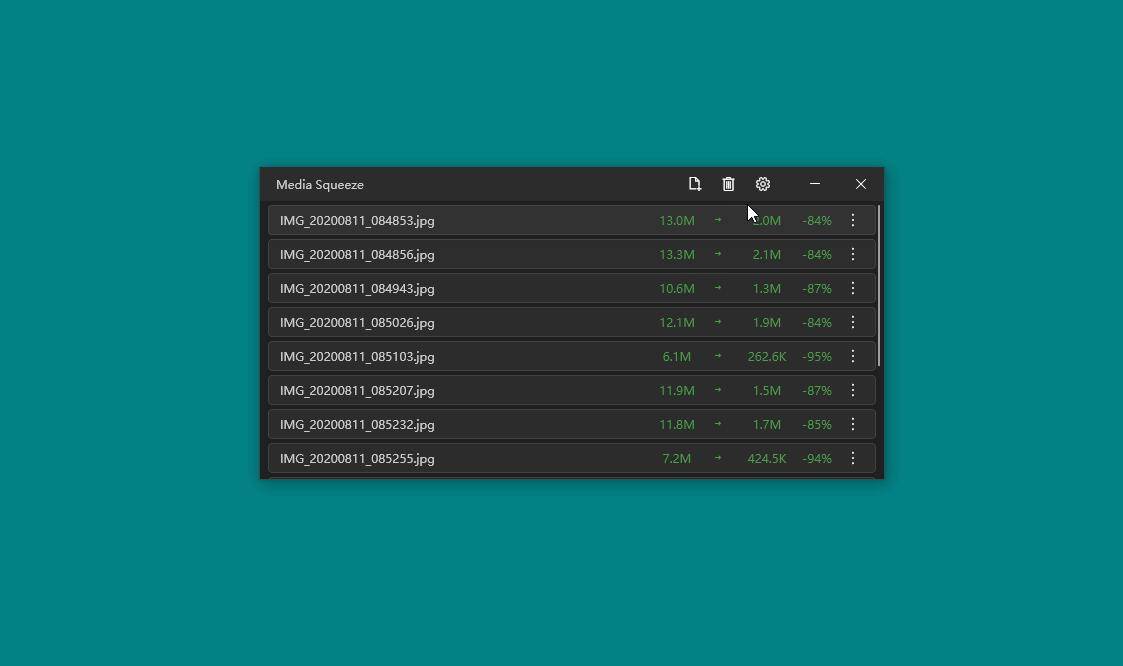
Task: Open settings with the gear icon
Action: pyautogui.click(x=763, y=184)
